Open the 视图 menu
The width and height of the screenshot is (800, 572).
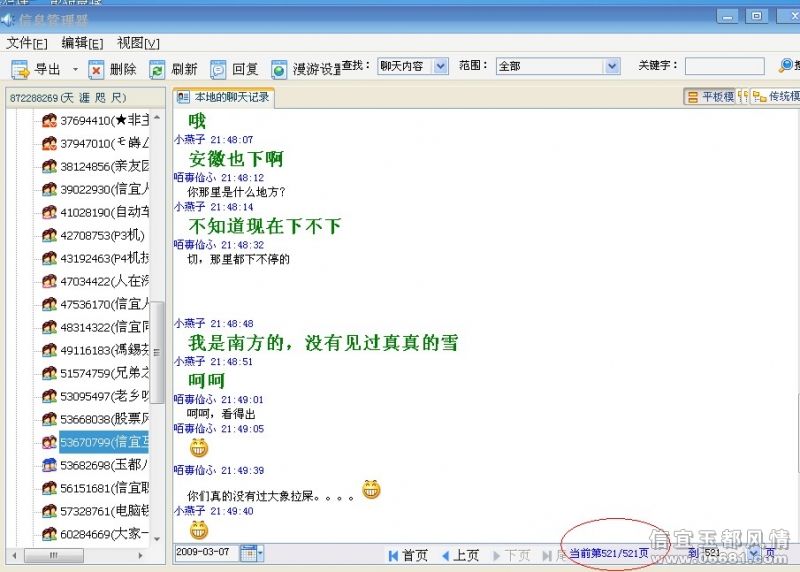coord(138,43)
